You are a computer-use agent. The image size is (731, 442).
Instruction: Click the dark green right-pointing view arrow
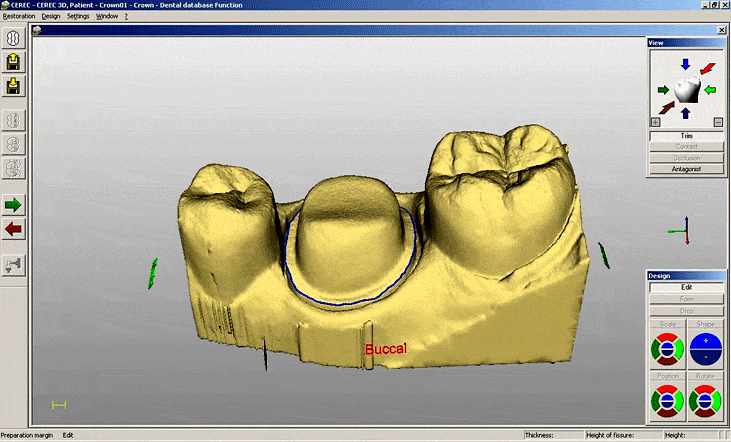662,90
